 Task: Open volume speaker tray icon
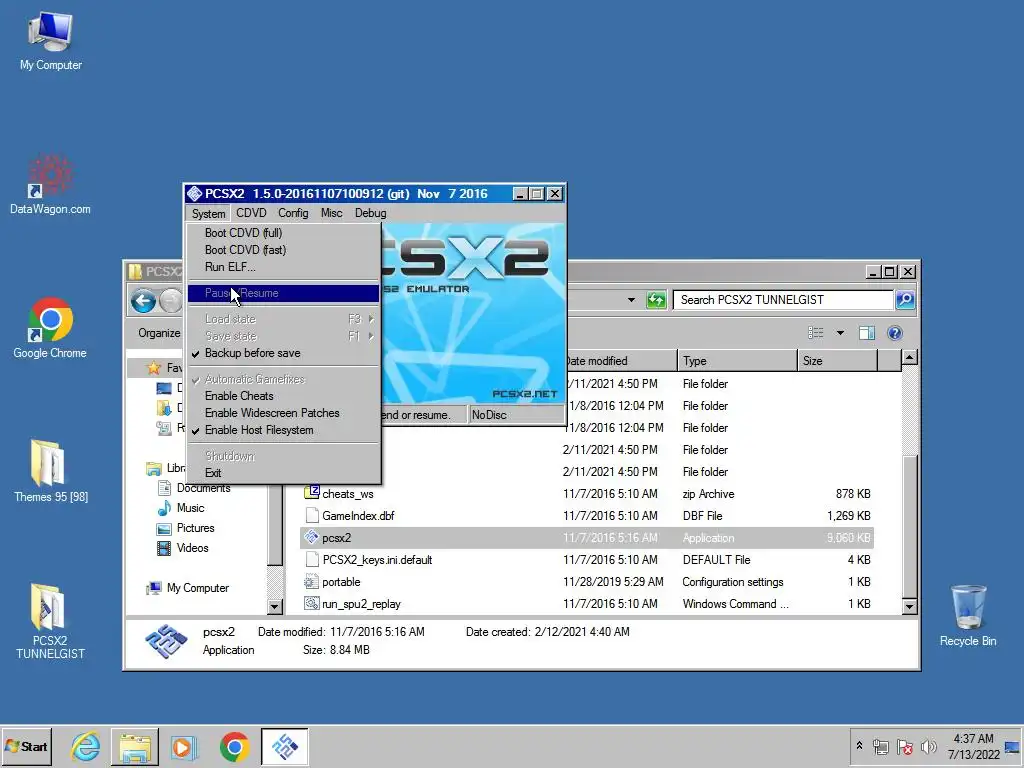coord(928,746)
